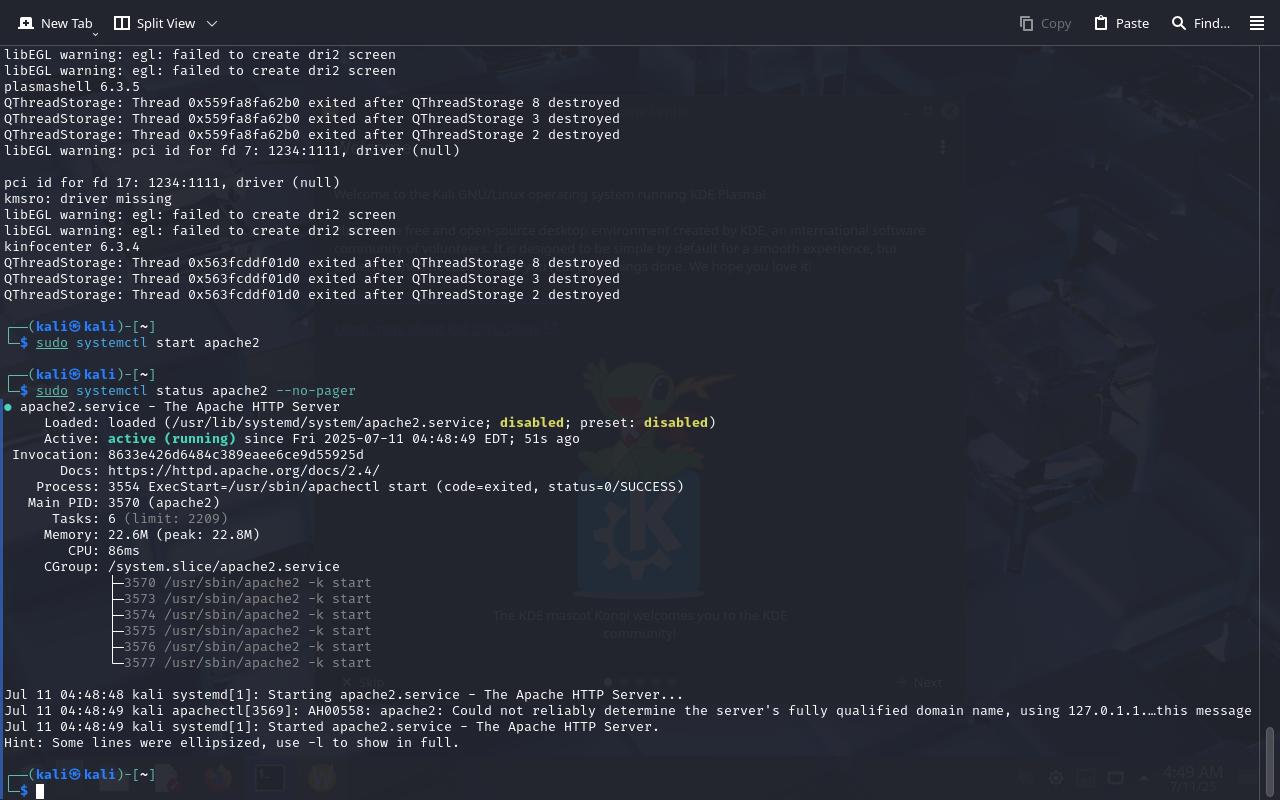Click the 'systemctl status apache2 --no-pager' command line
This screenshot has width=1280, height=800.
[196, 391]
